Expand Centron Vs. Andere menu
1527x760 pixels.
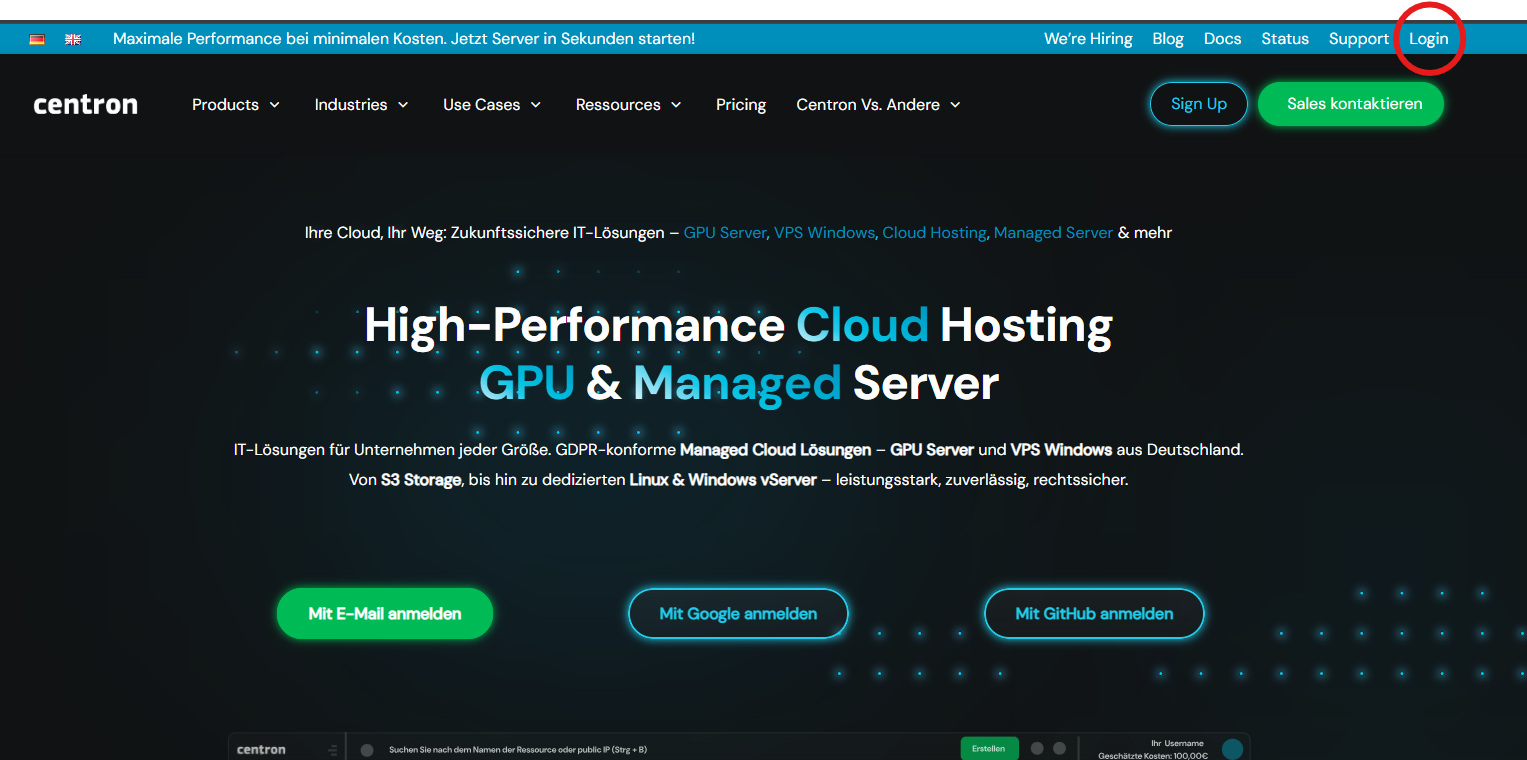coord(878,105)
